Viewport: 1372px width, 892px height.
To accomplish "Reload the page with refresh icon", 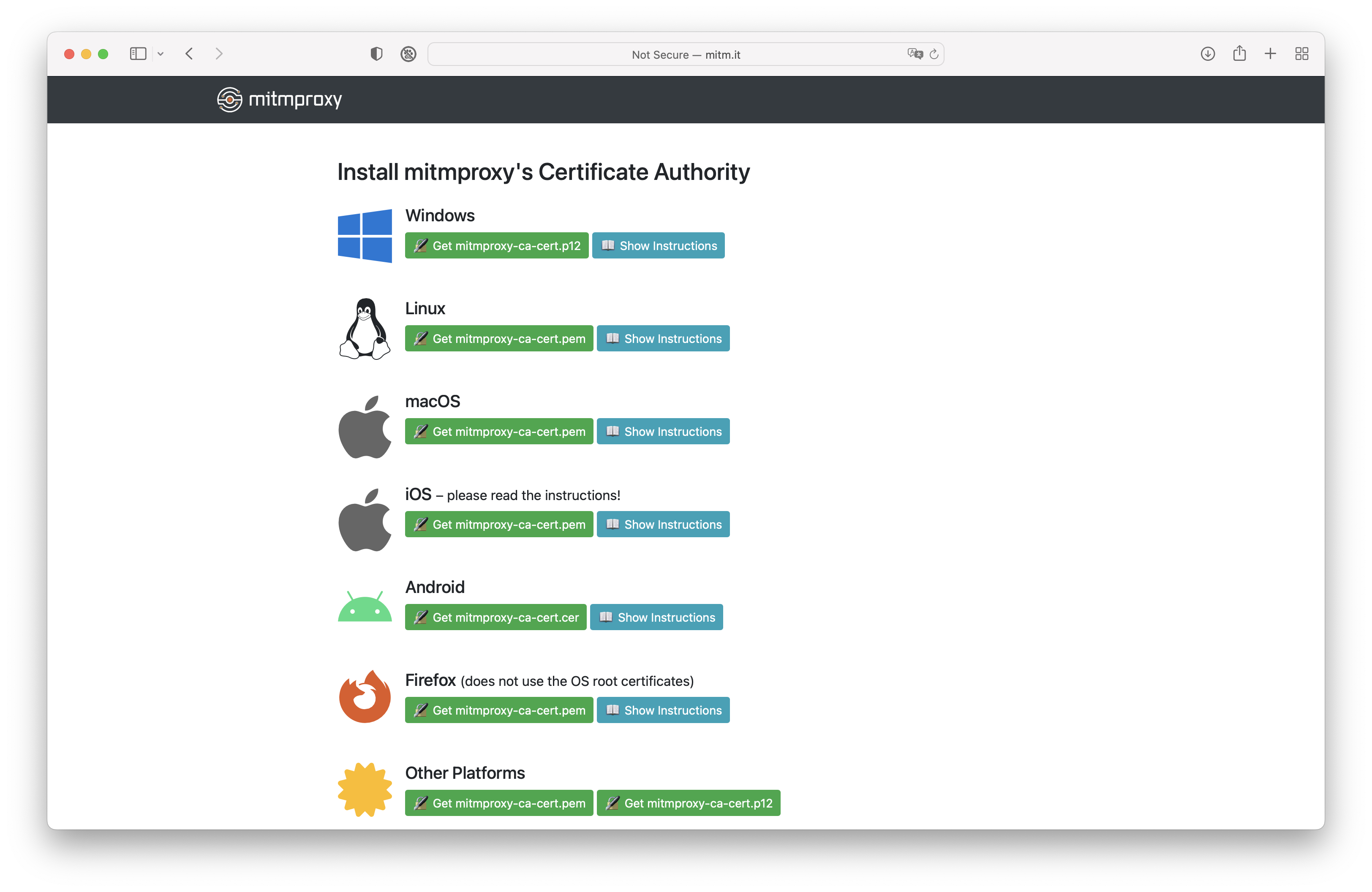I will point(934,54).
